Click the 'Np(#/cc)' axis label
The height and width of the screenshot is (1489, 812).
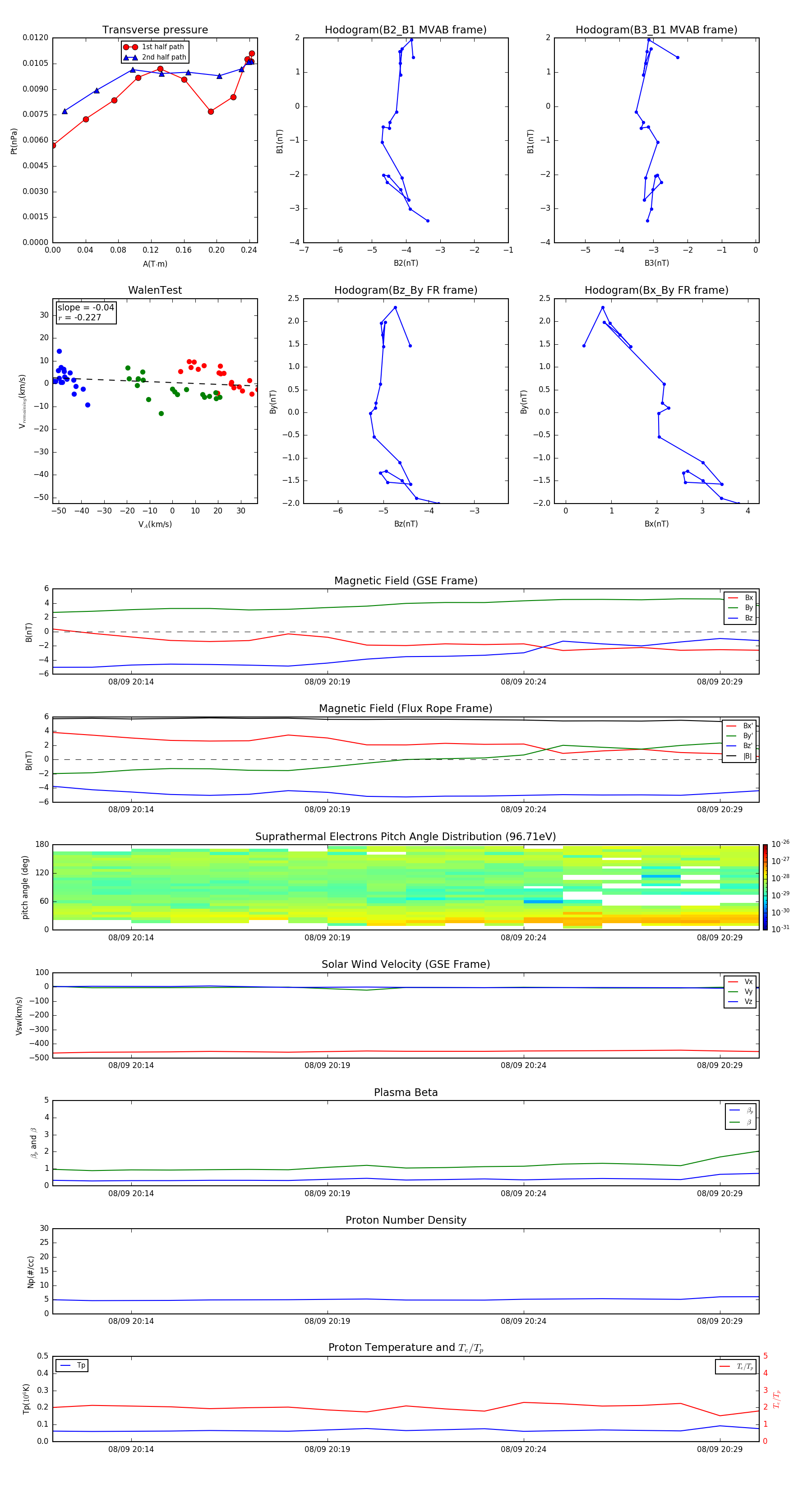tap(31, 1272)
